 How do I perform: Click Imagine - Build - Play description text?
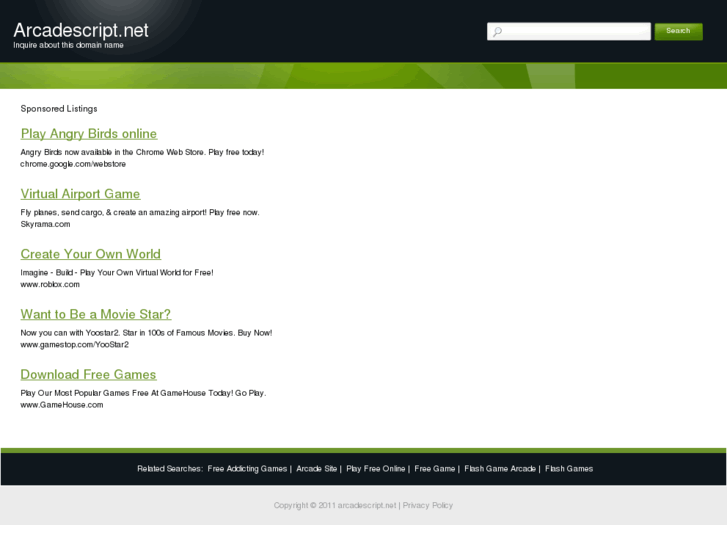pos(117,273)
